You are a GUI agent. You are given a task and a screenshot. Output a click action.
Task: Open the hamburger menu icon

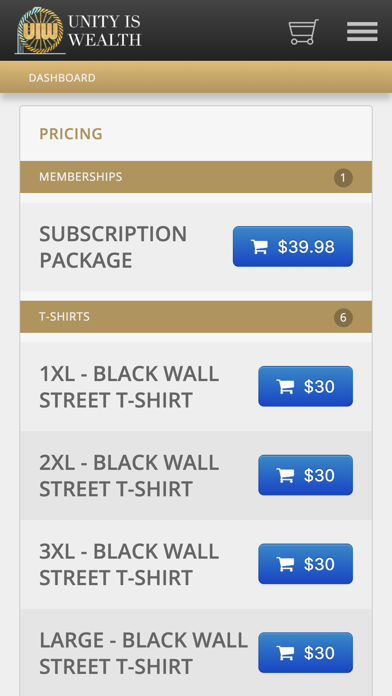click(x=362, y=32)
